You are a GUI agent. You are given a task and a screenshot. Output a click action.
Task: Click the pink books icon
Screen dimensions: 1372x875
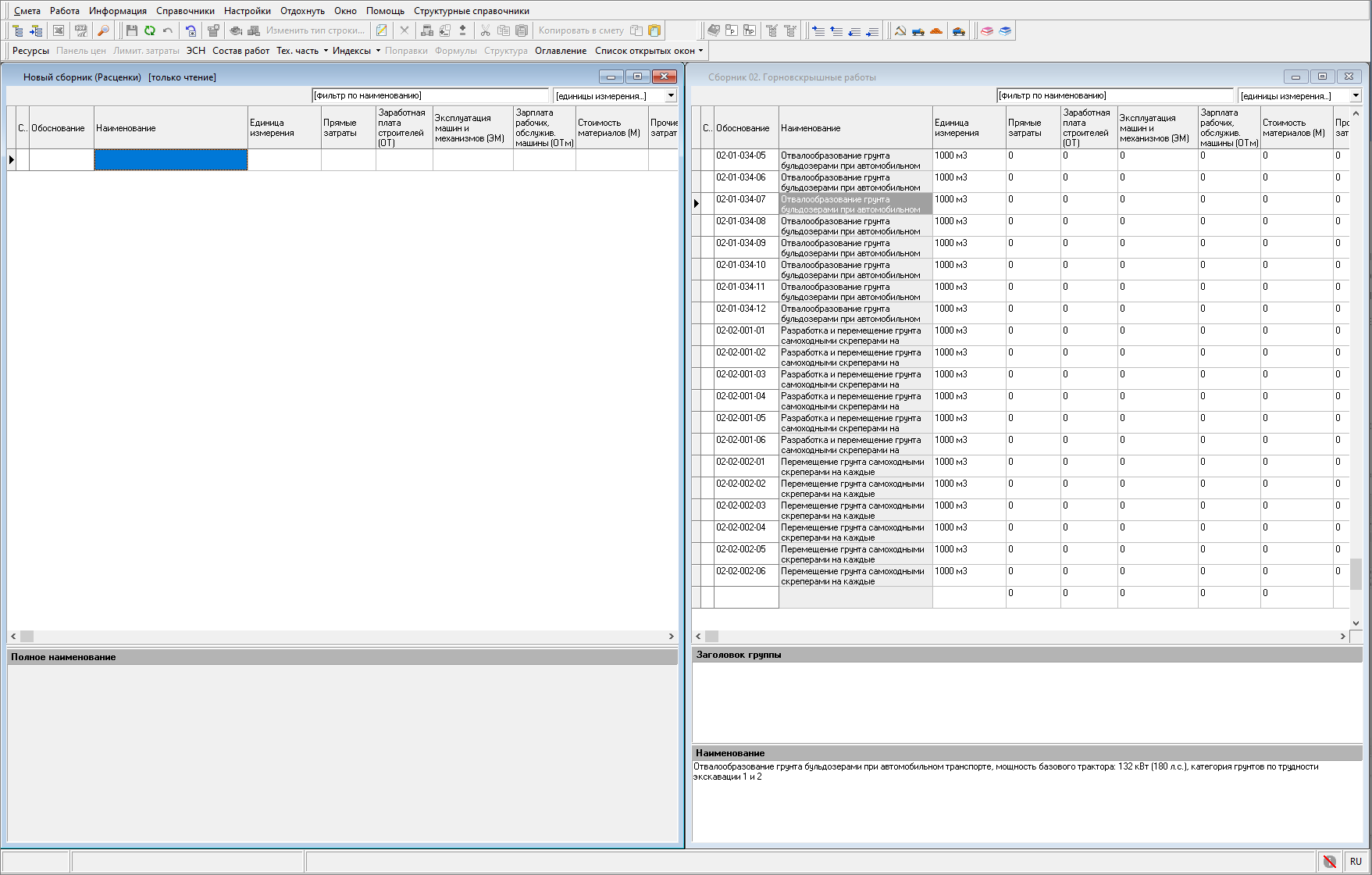(987, 30)
